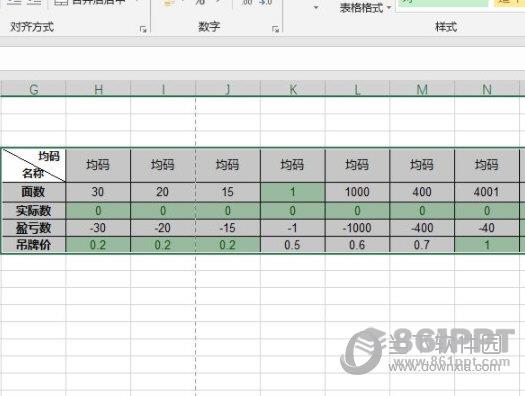Select the green cell with value 1 in column K
525x396 pixels.
pyautogui.click(x=293, y=192)
